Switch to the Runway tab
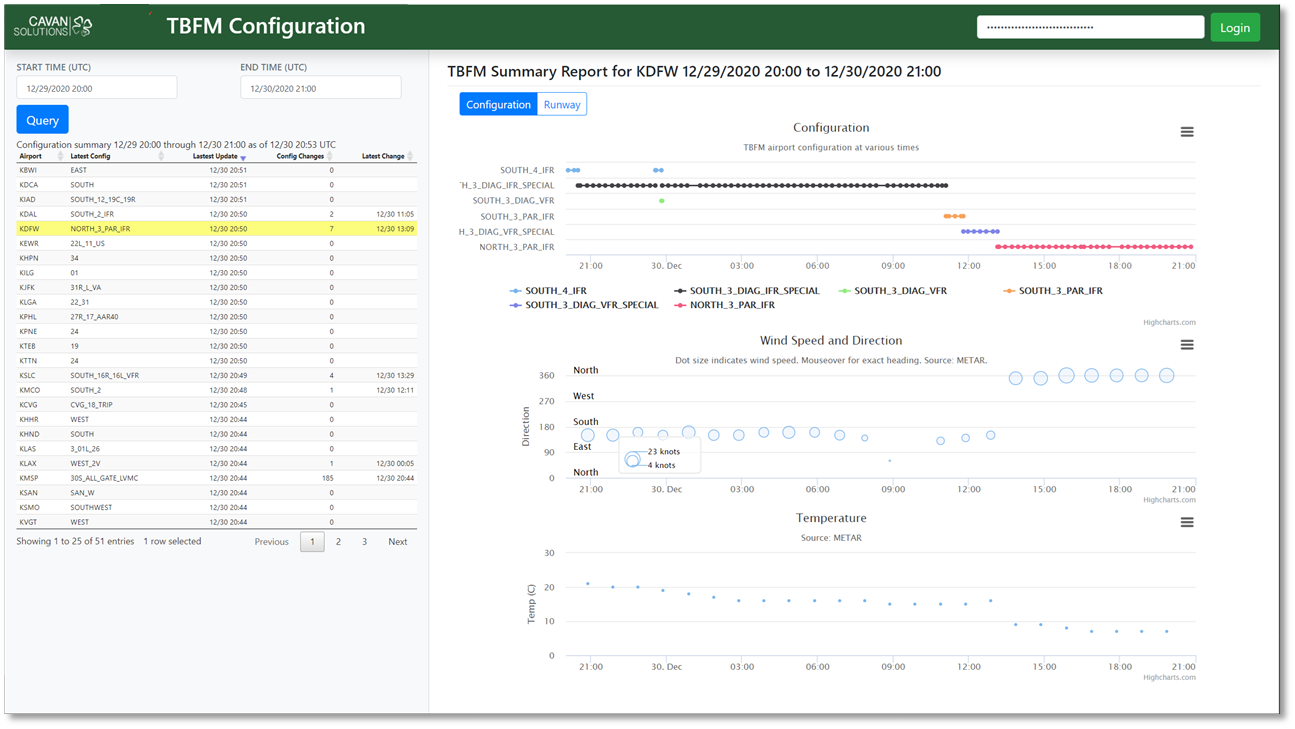Image resolution: width=1295 pixels, height=729 pixels. (562, 105)
